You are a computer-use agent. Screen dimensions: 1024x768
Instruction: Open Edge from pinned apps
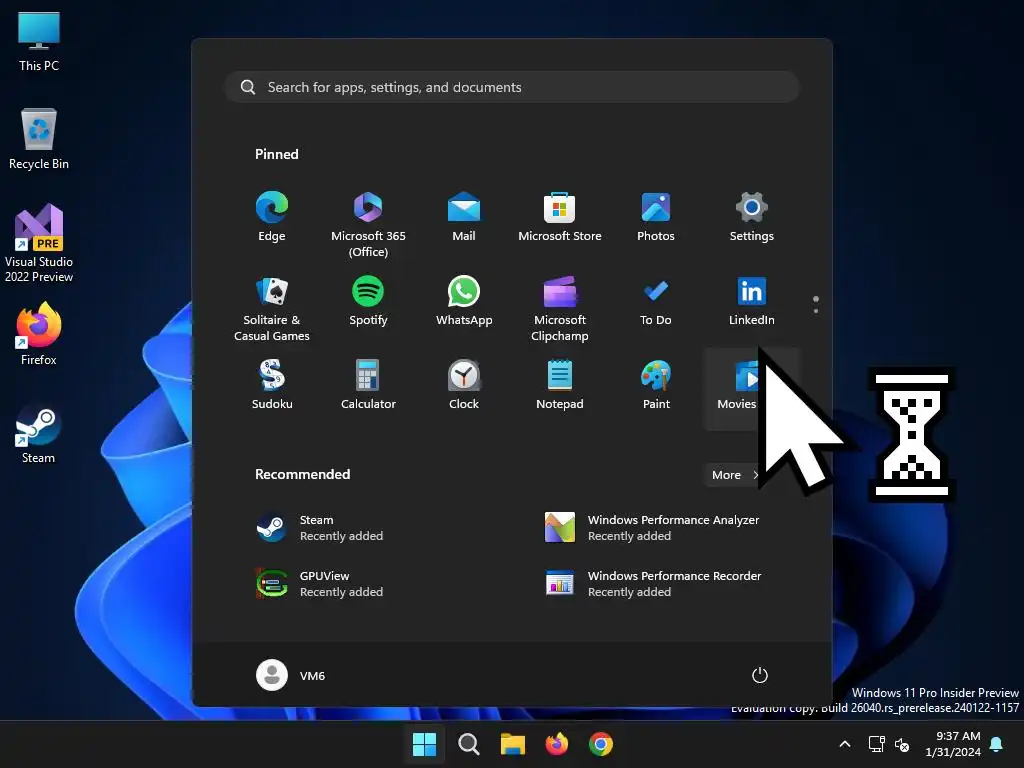tap(272, 216)
